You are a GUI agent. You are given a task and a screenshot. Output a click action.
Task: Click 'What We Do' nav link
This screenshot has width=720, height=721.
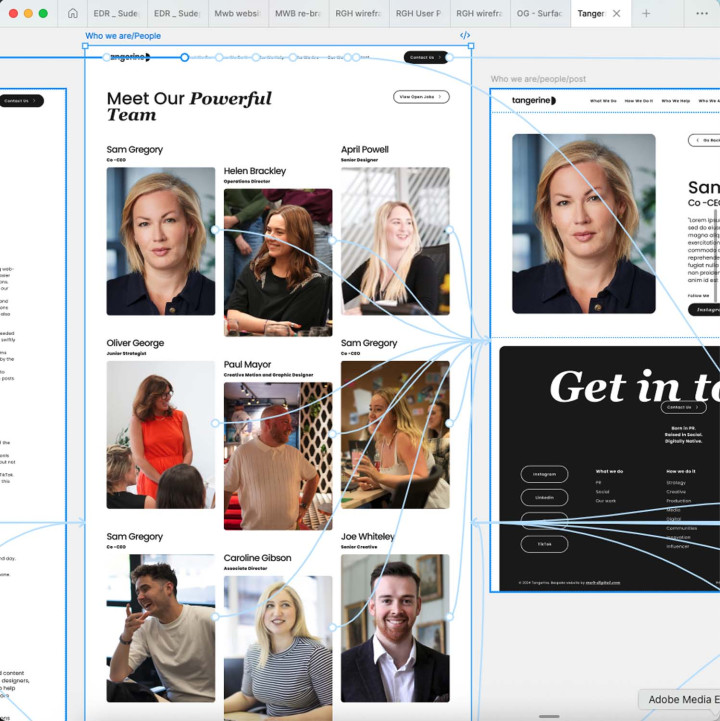click(603, 101)
